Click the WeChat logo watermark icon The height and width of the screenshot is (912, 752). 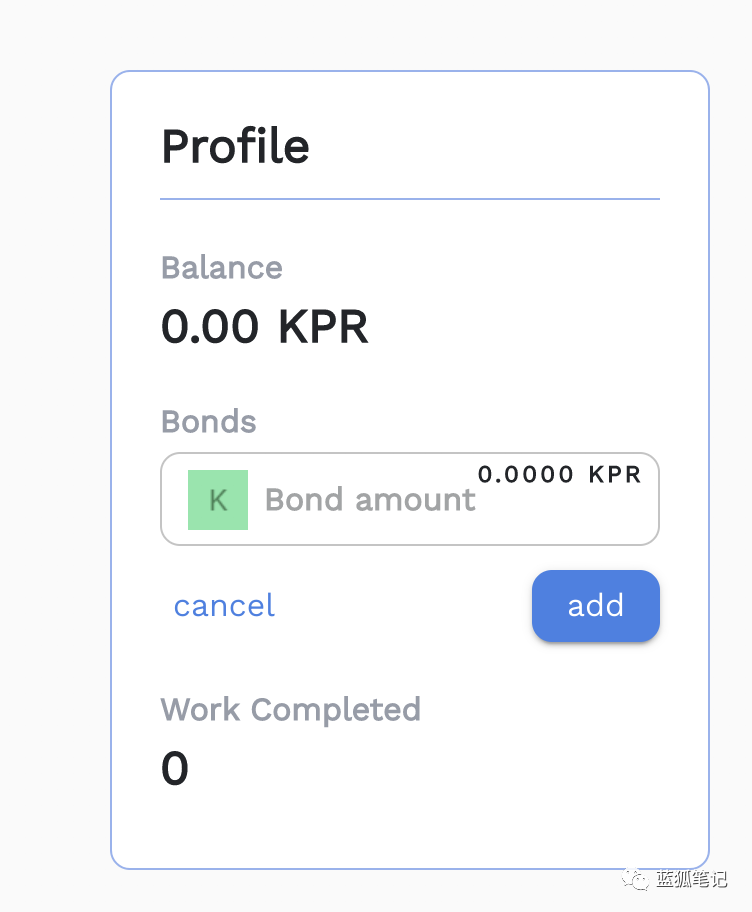[x=636, y=879]
